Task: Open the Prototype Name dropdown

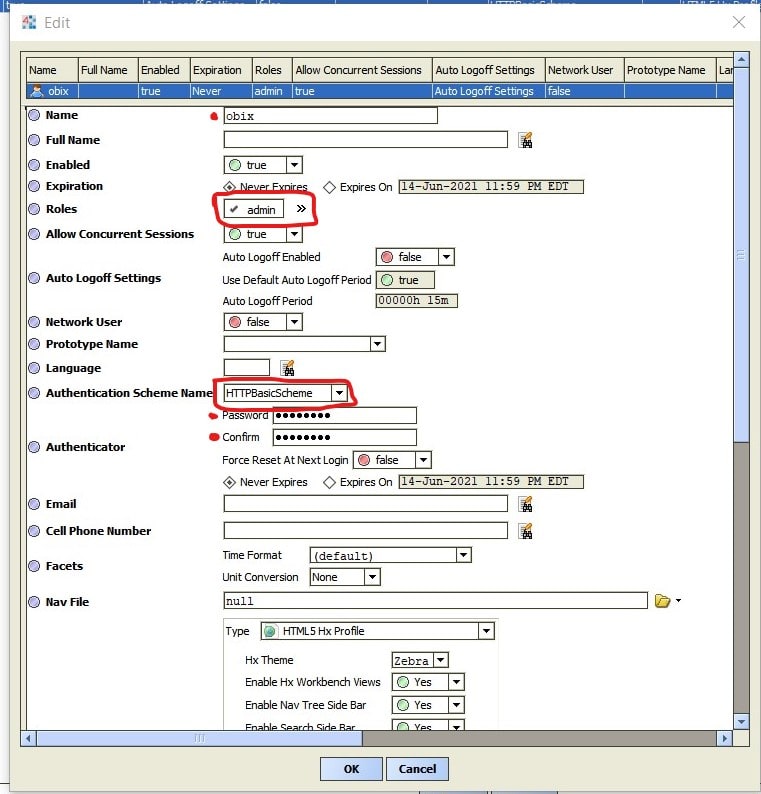Action: 377,344
